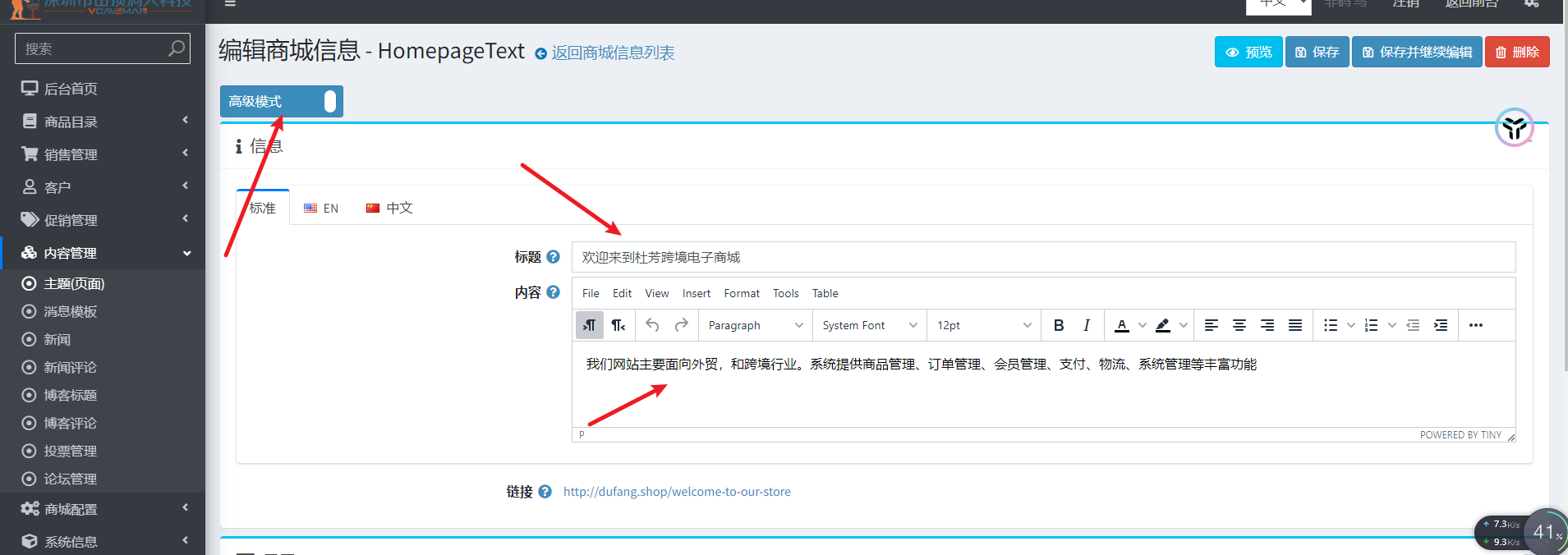The width and height of the screenshot is (1568, 555).
Task: Click the redo arrow icon
Action: click(x=681, y=325)
